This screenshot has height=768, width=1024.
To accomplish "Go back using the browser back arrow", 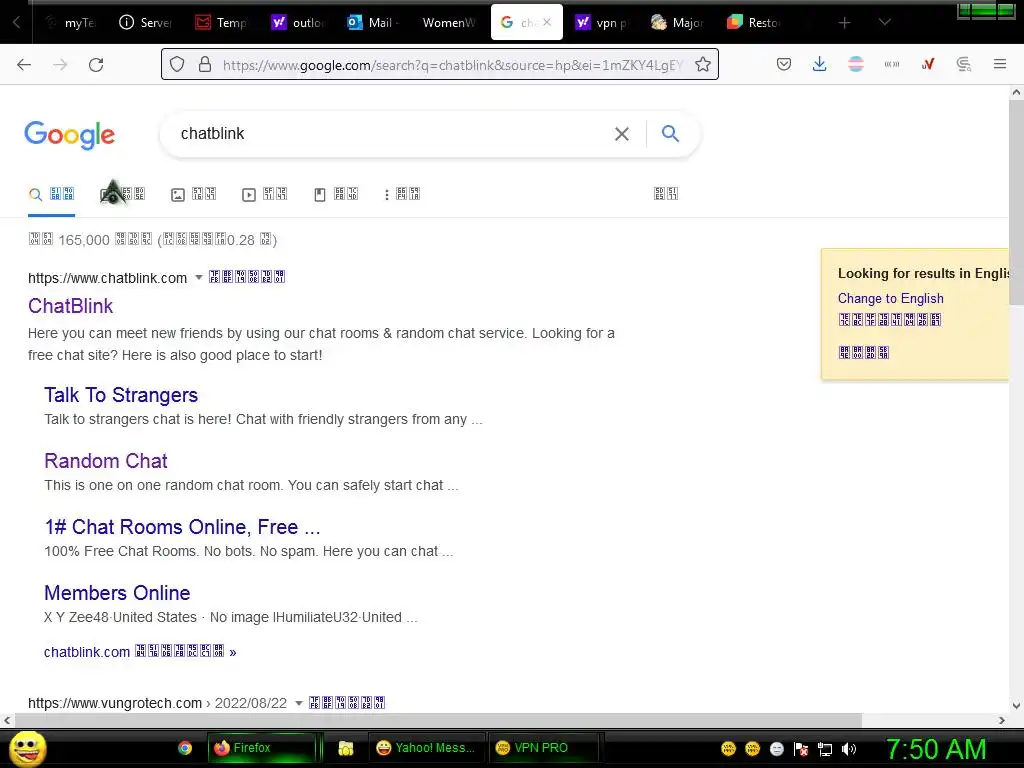I will 24,64.
